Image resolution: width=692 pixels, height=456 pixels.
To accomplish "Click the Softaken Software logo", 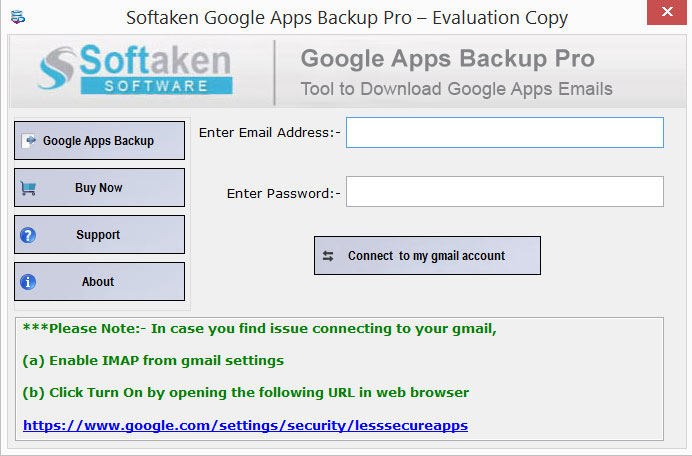I will tap(135, 70).
